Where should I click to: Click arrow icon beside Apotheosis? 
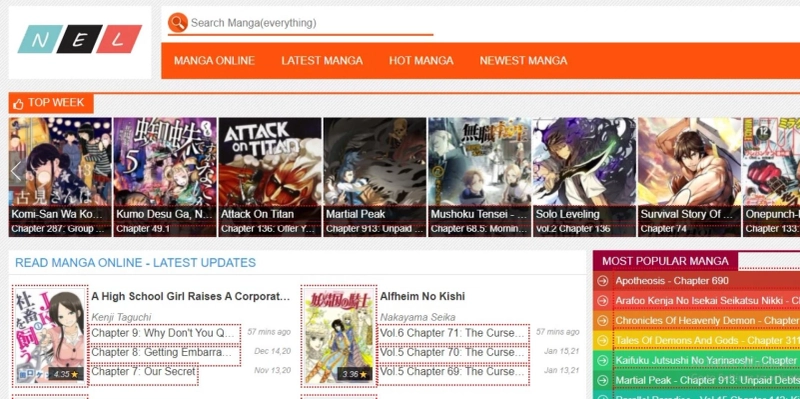coord(603,281)
